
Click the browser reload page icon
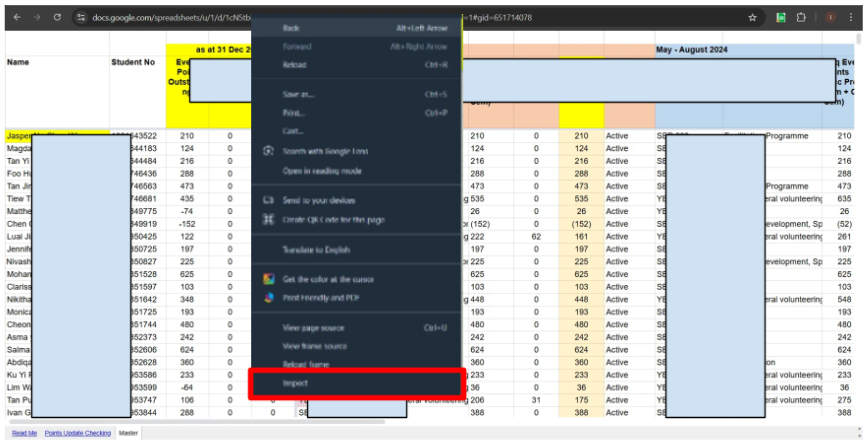click(x=56, y=18)
